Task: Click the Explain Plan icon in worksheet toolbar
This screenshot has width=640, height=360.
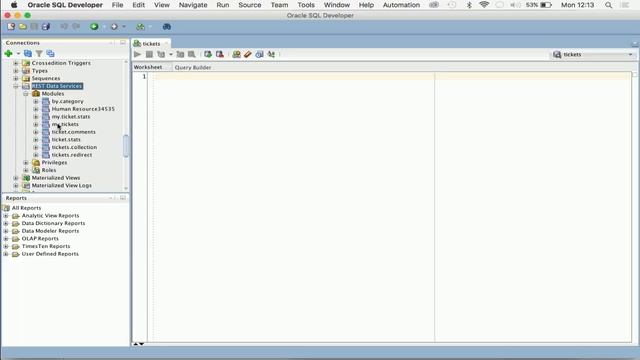Action: tap(161, 54)
